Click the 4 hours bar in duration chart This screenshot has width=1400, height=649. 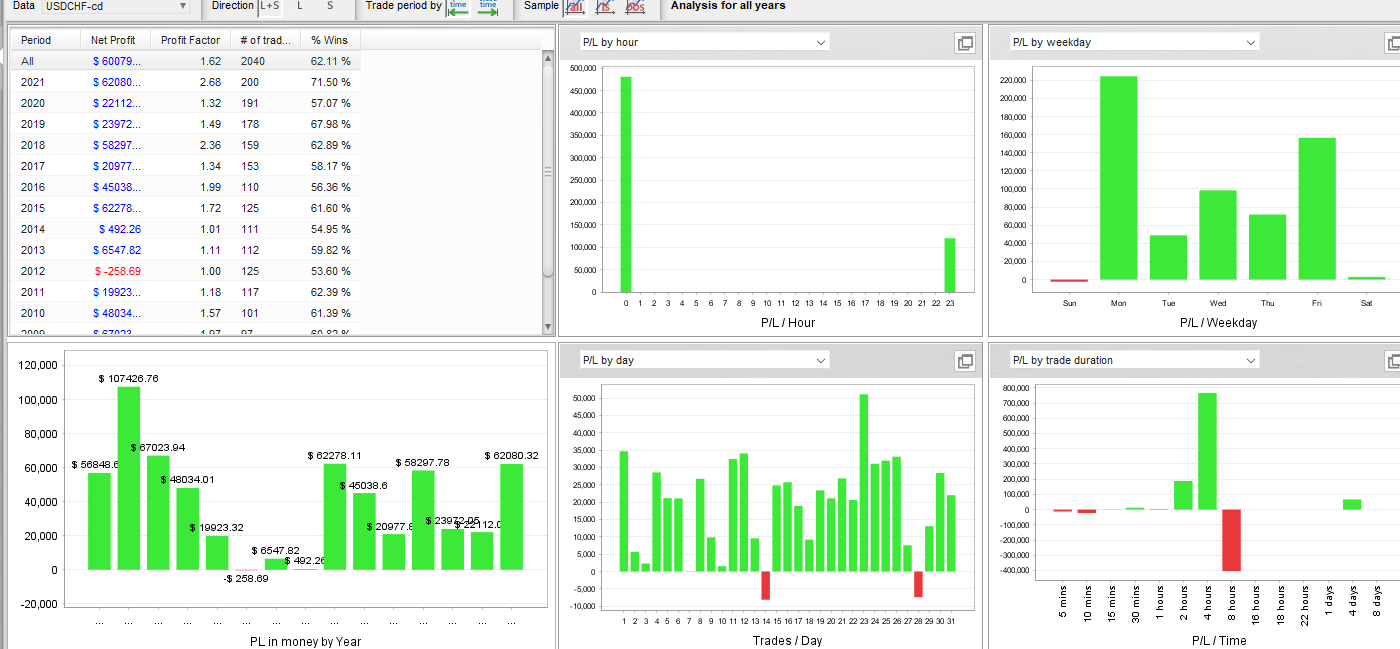click(x=1207, y=451)
